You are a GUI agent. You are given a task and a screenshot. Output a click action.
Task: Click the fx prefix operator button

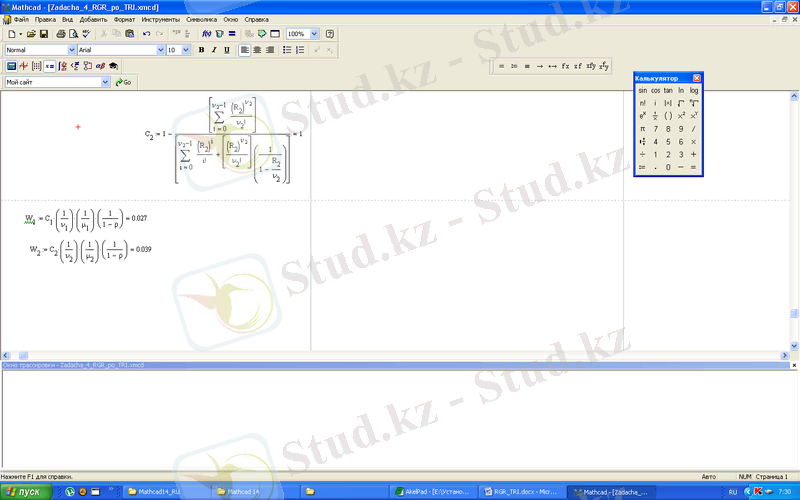click(x=565, y=66)
